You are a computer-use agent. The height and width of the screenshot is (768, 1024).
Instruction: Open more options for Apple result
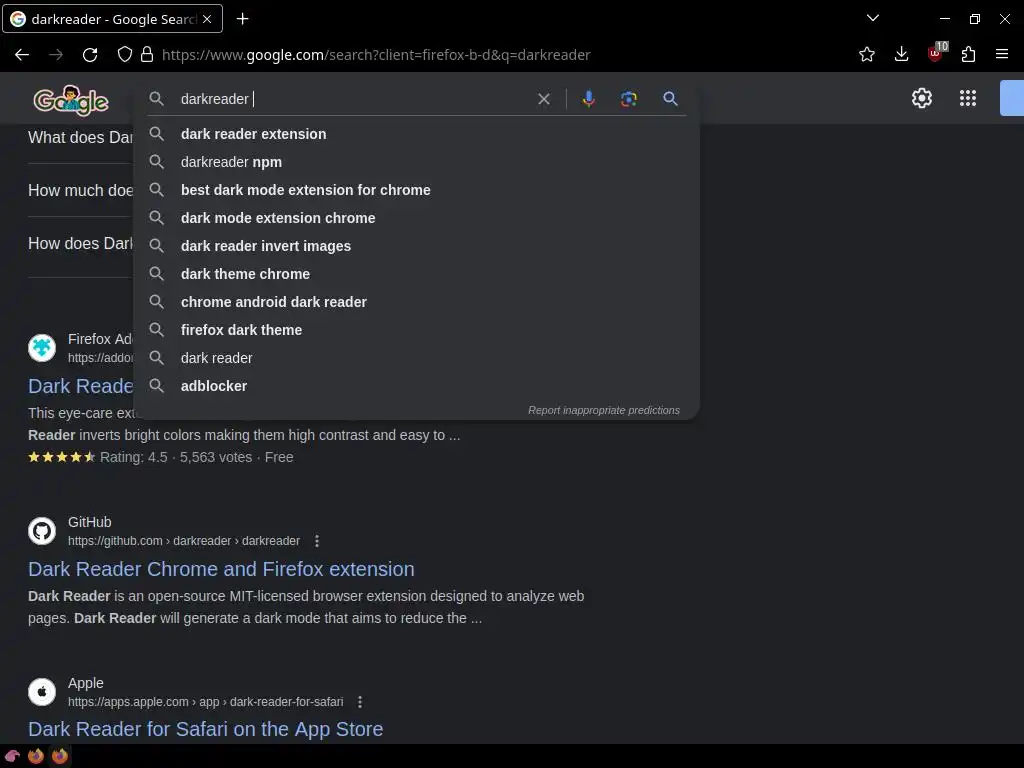tap(360, 701)
